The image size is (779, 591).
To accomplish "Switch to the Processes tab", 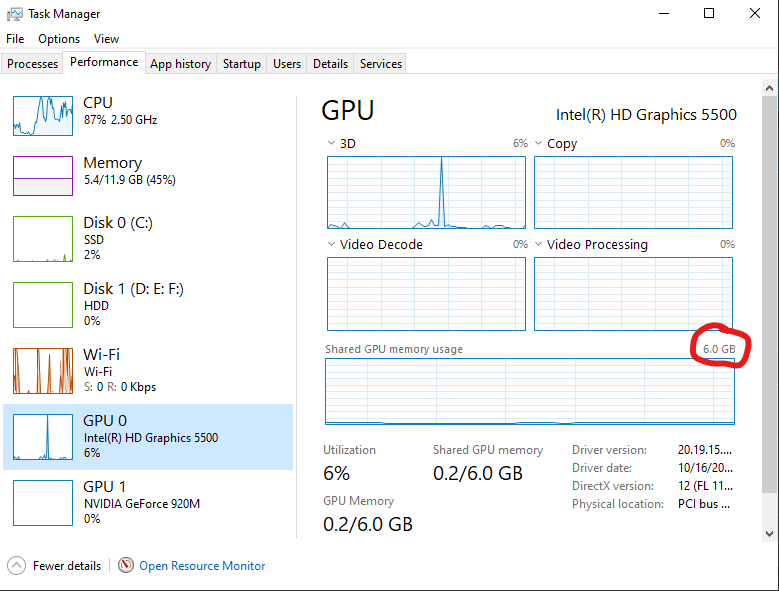I will point(32,64).
